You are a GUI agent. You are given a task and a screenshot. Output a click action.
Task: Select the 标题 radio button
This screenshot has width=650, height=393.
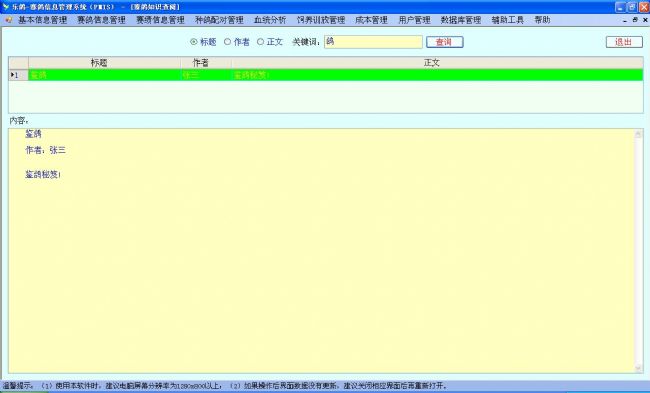193,42
